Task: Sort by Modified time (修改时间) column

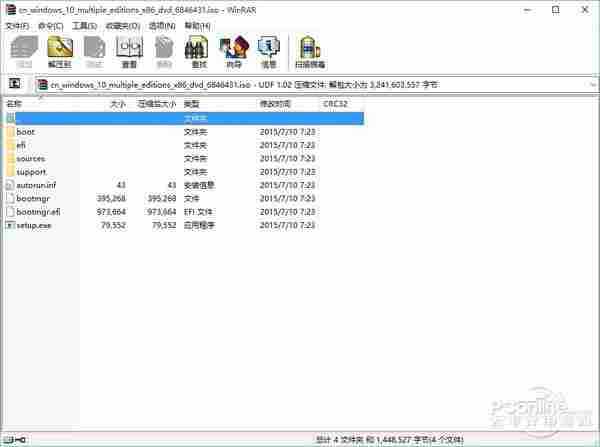Action: [x=286, y=103]
